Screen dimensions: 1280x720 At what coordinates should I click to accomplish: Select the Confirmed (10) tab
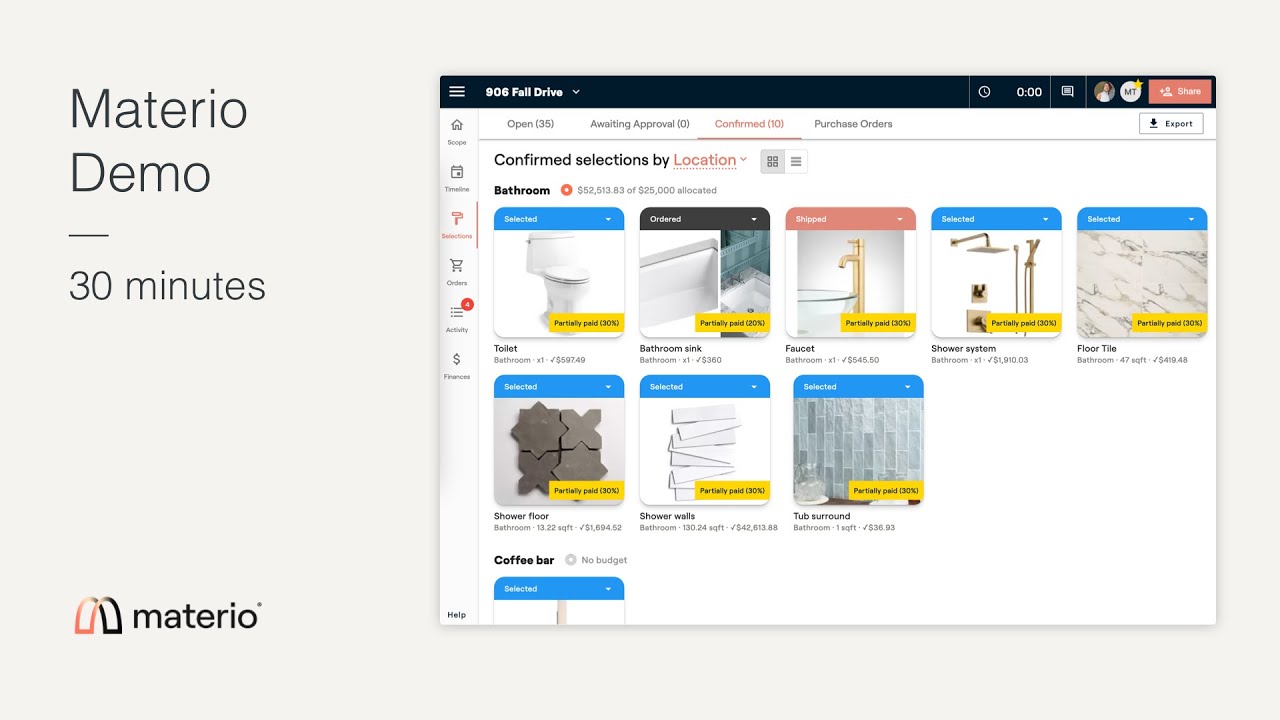(x=749, y=124)
